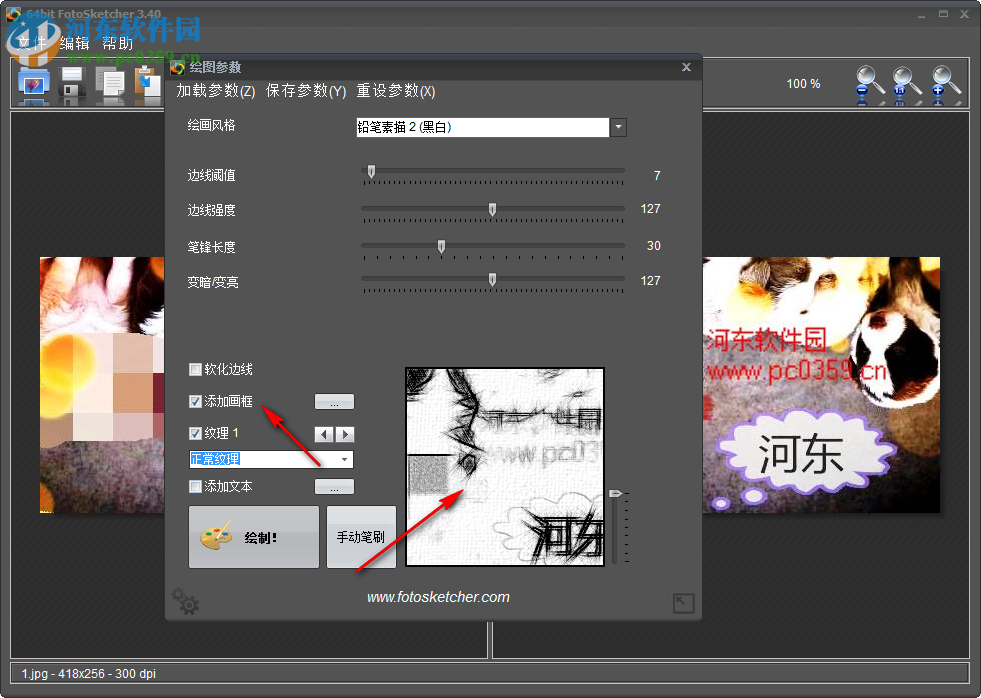Click the sketch preview thumbnail
The image size is (981, 698).
click(x=504, y=466)
